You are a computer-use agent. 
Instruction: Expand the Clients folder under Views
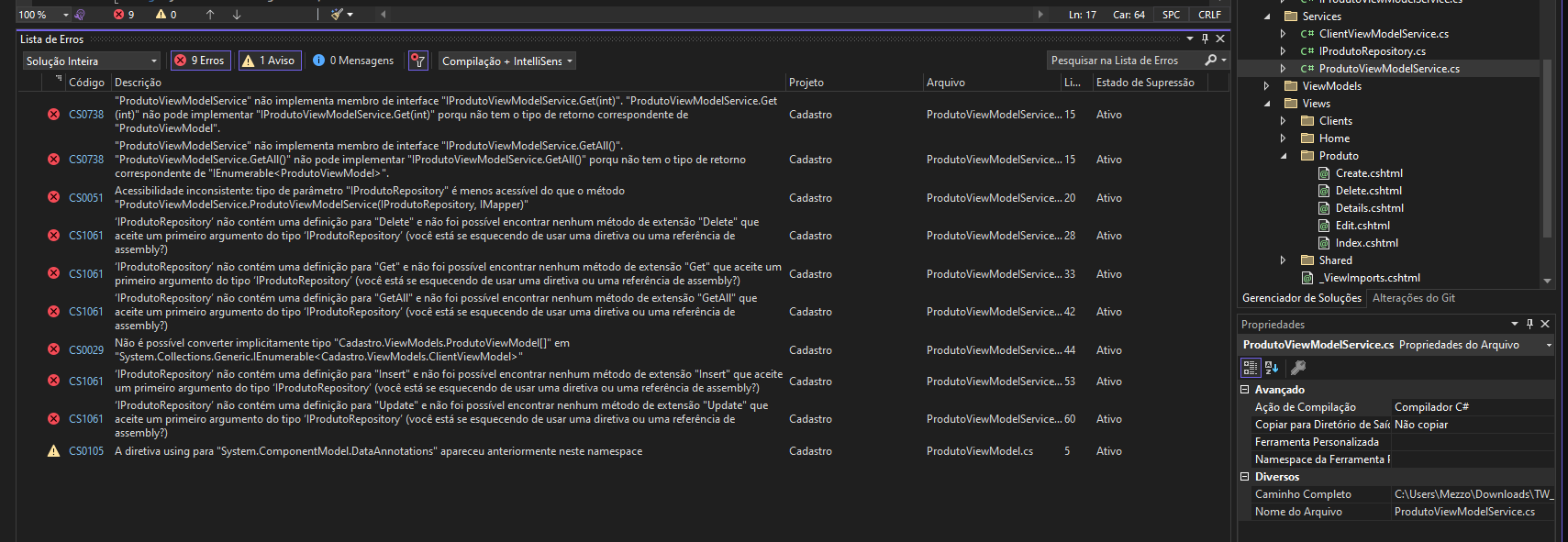[1284, 120]
